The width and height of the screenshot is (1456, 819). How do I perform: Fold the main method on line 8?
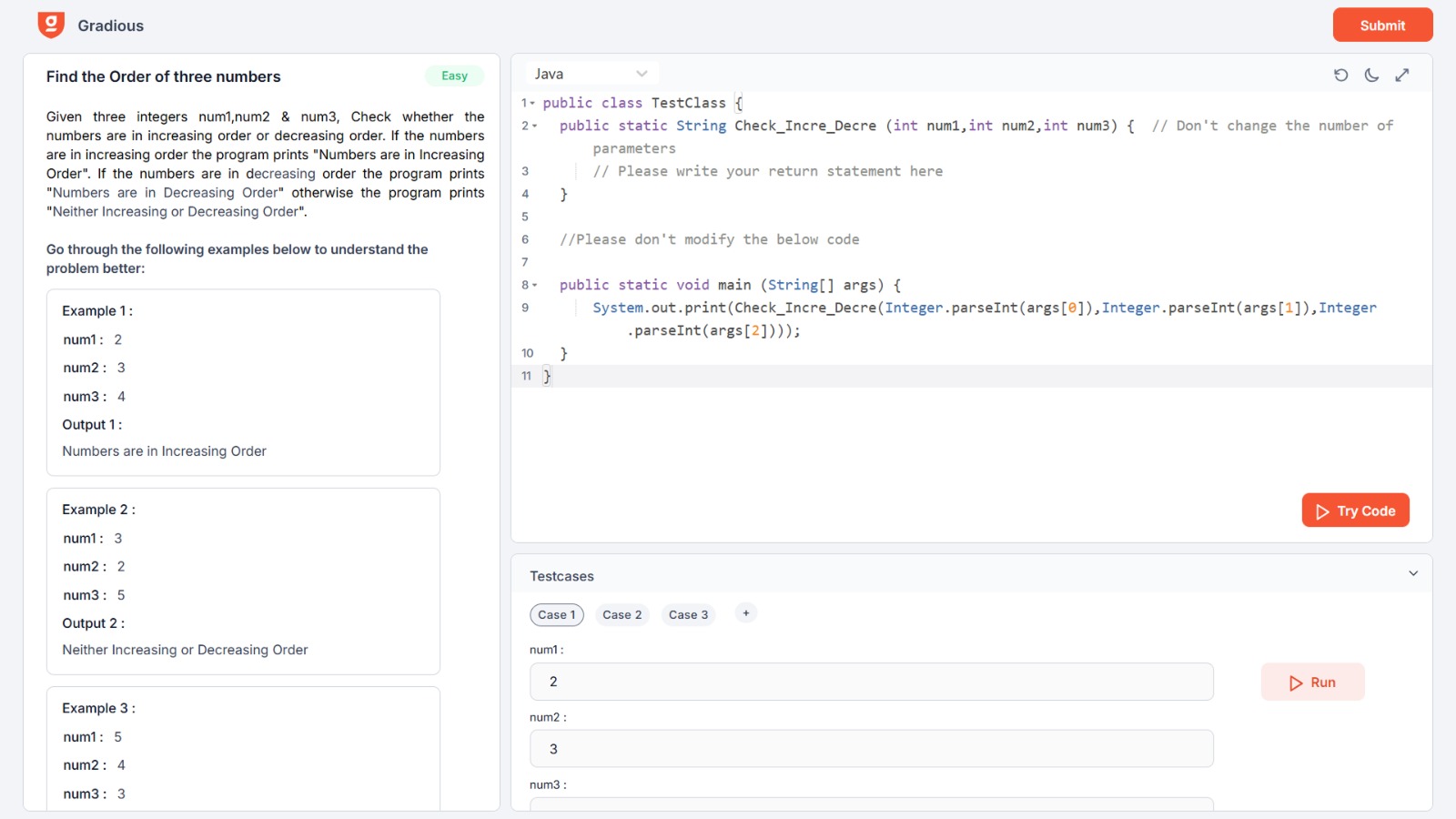click(535, 286)
